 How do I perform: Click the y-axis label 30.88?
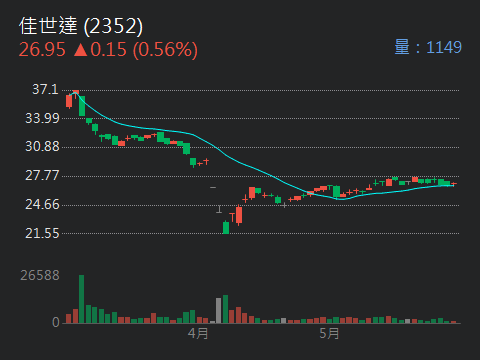[x=42, y=147]
